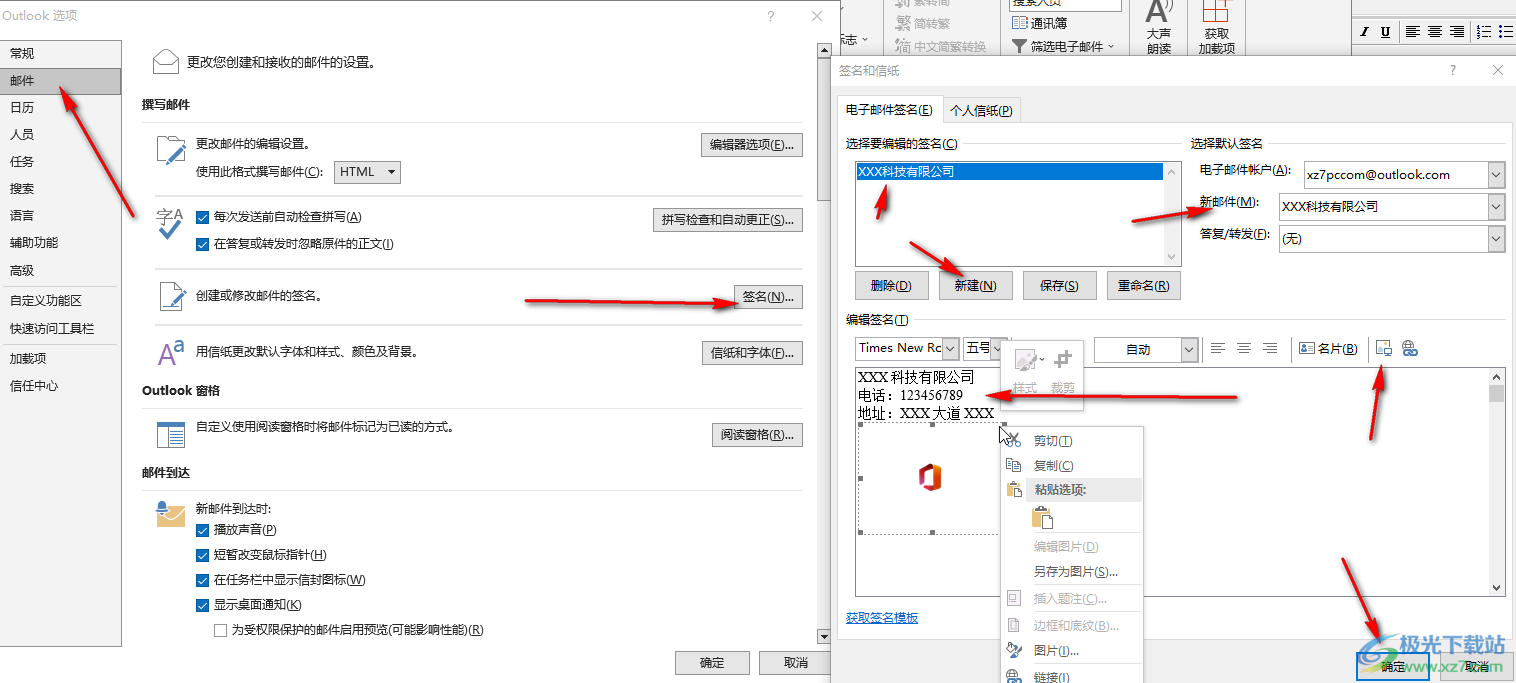Toggle 短暂改变鼠标指针 checkbox

pyautogui.click(x=203, y=555)
